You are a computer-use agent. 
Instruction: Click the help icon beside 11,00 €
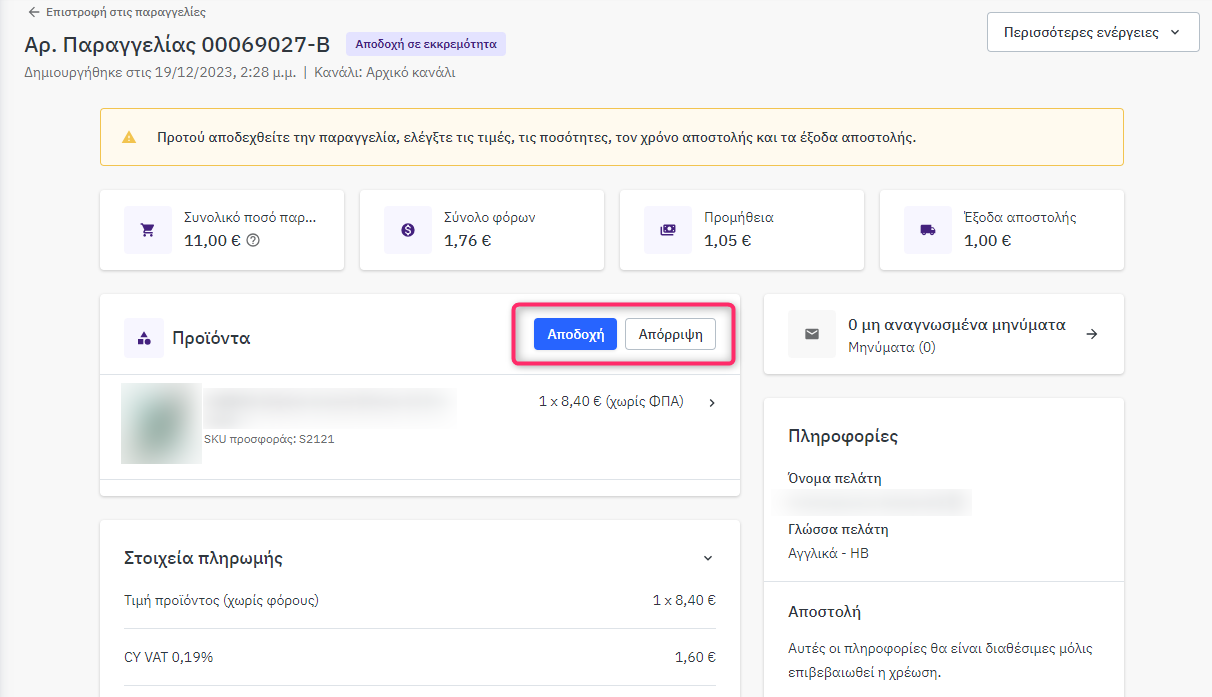252,240
